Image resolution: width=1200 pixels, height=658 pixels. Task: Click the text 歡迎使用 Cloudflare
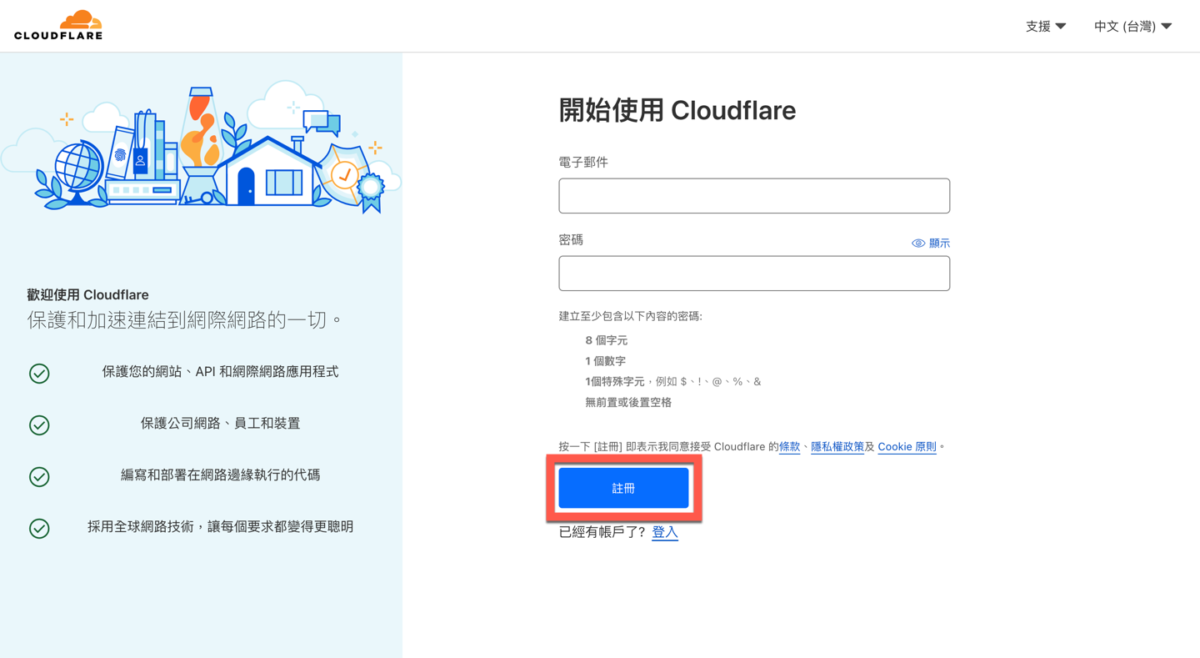88,295
